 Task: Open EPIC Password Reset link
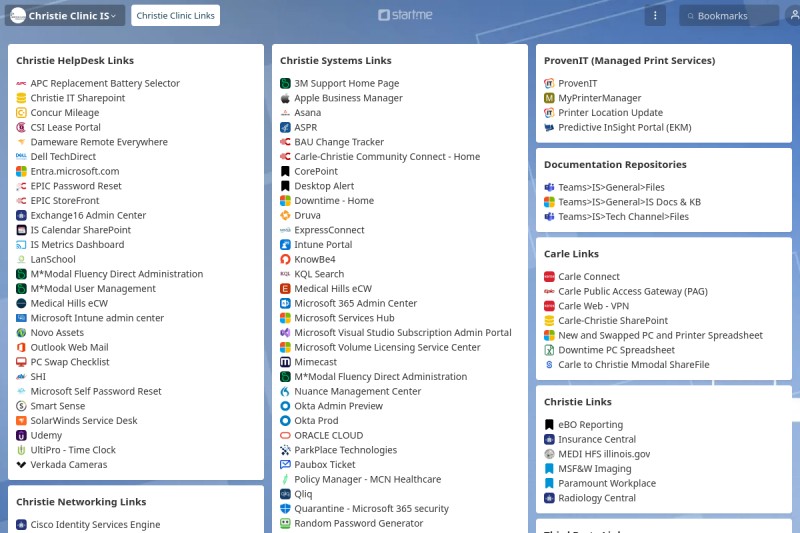(76, 186)
